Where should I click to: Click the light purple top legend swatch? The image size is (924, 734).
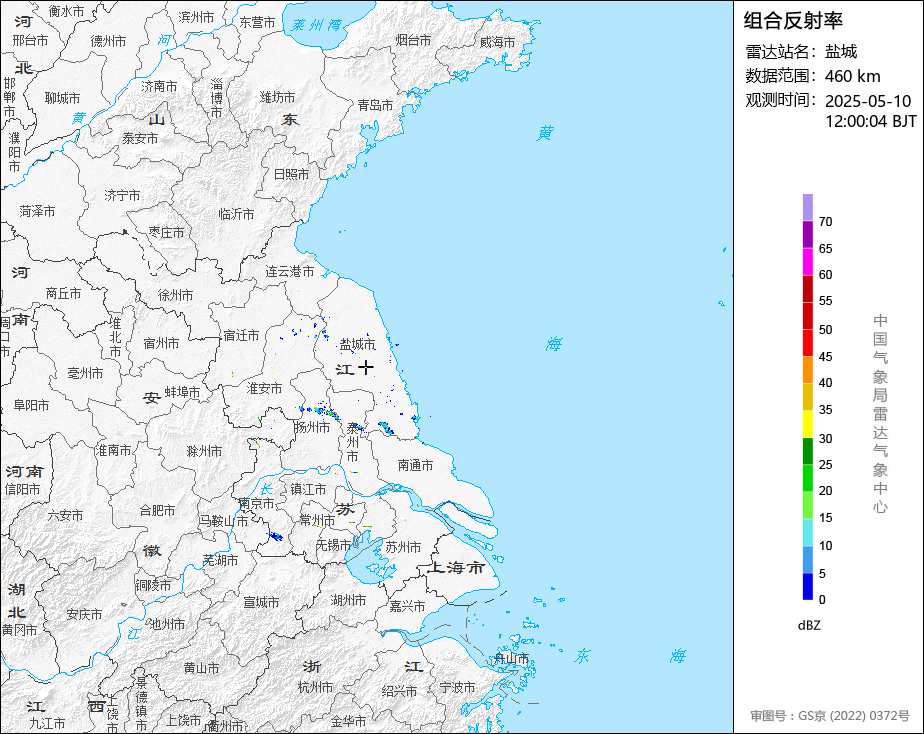[x=808, y=207]
